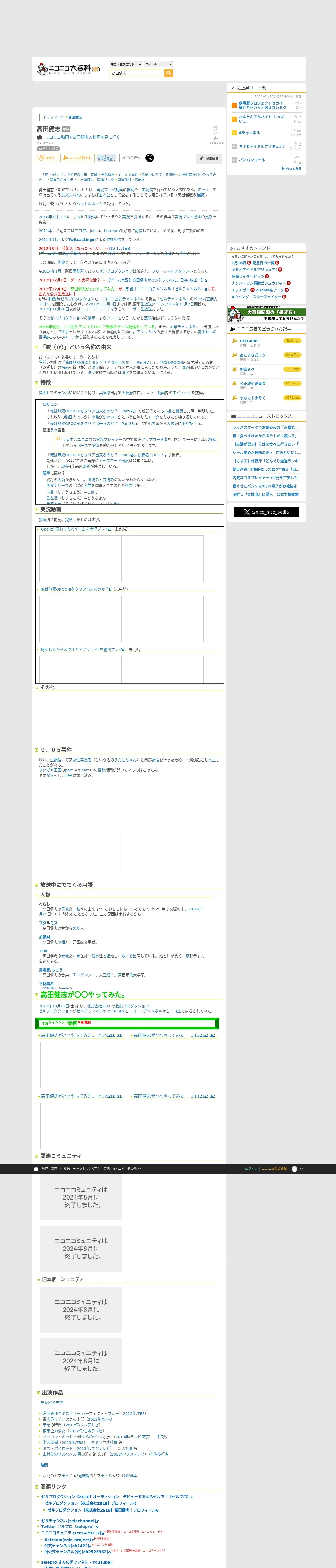Image resolution: width=336 pixels, height=1568 pixels.
Task: Click the orange rank 1 badge in 急上昇ワード
Action: point(234,105)
